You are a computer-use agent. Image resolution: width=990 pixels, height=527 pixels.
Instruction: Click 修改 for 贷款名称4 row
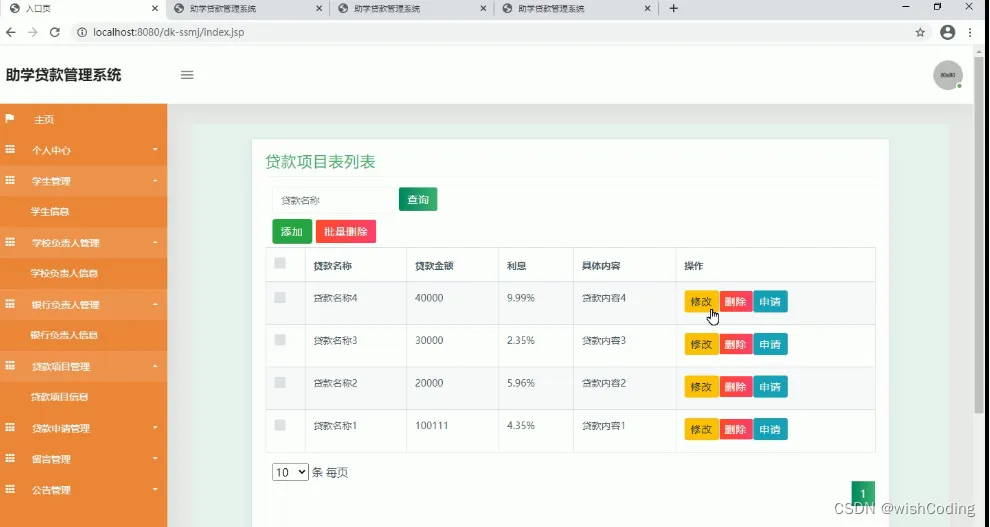tap(701, 302)
